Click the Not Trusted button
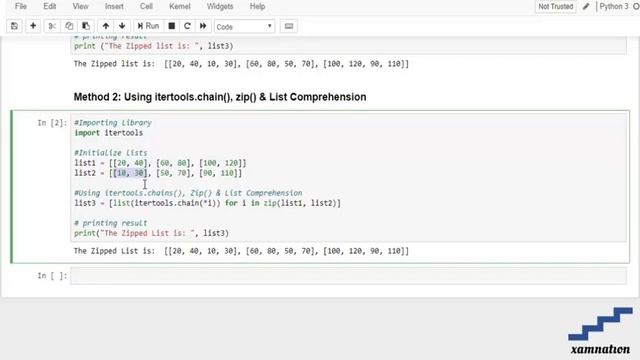 [x=556, y=7]
